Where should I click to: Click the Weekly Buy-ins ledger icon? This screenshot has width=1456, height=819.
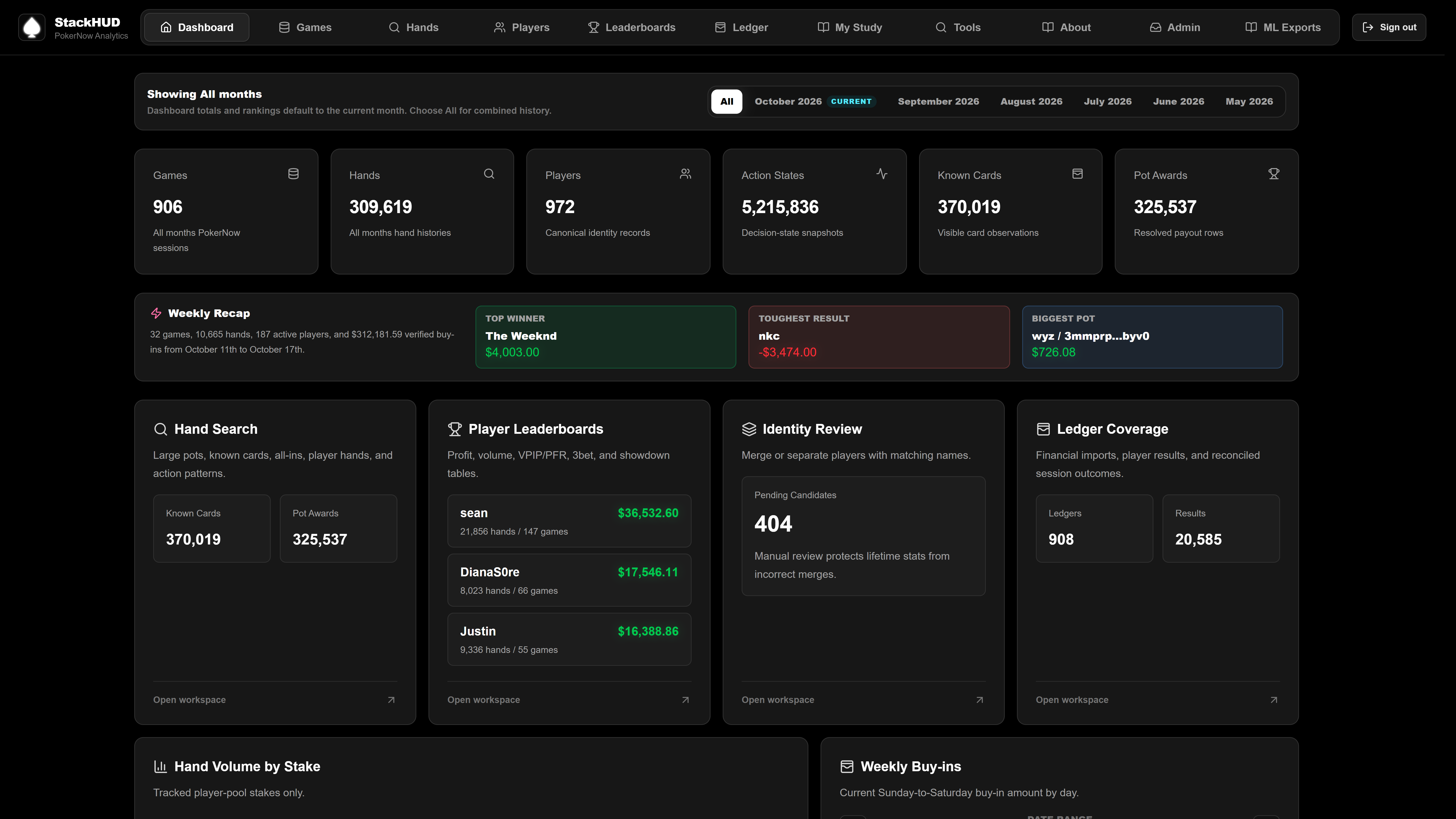[x=847, y=767]
